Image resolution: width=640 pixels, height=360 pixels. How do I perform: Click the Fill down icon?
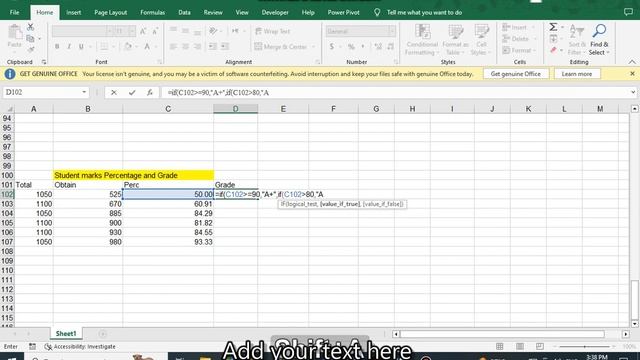[553, 39]
